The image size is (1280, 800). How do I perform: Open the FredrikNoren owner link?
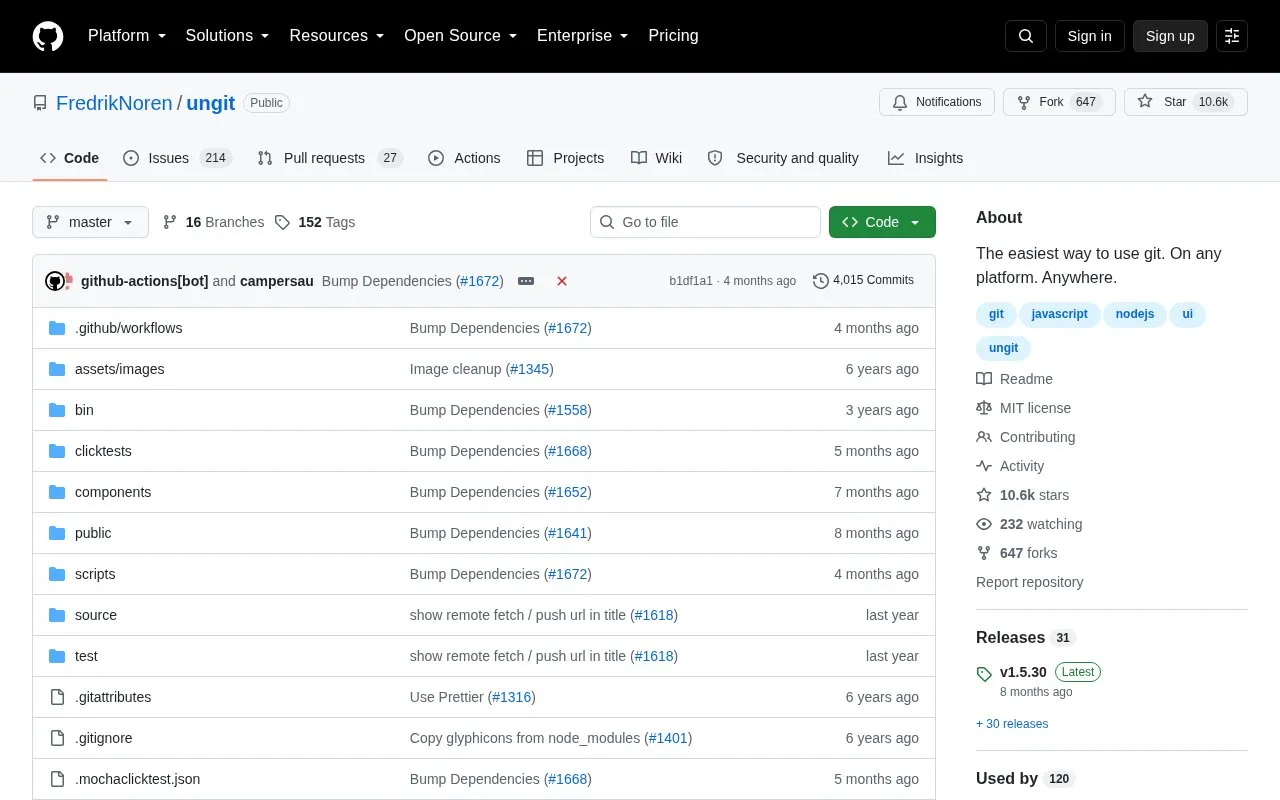pyautogui.click(x=114, y=103)
